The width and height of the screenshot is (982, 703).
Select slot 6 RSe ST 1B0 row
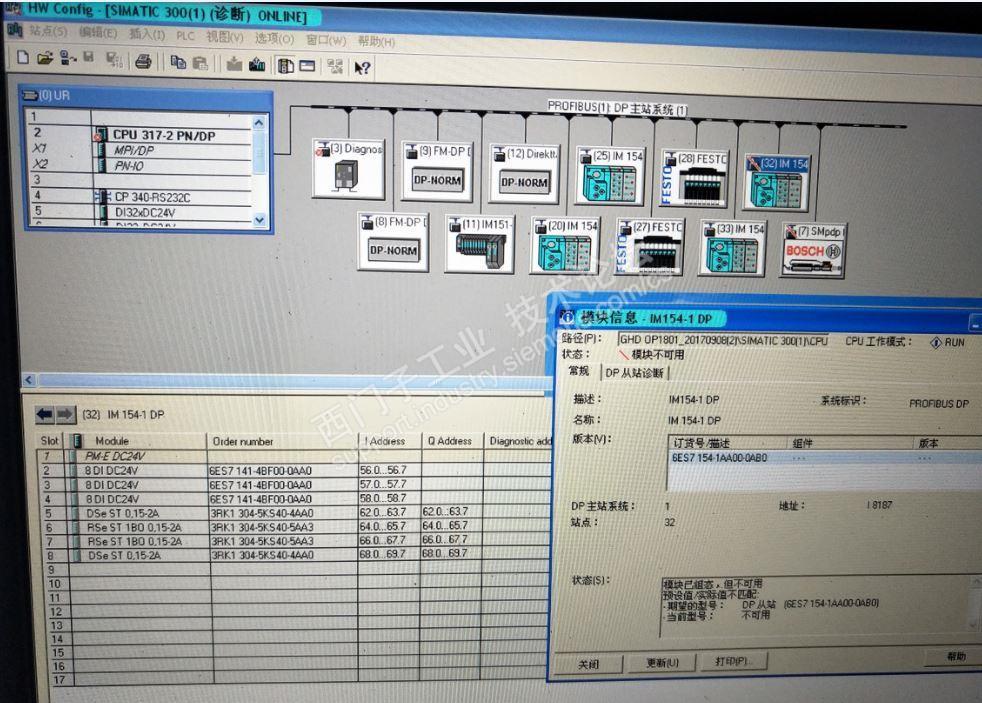click(294, 528)
